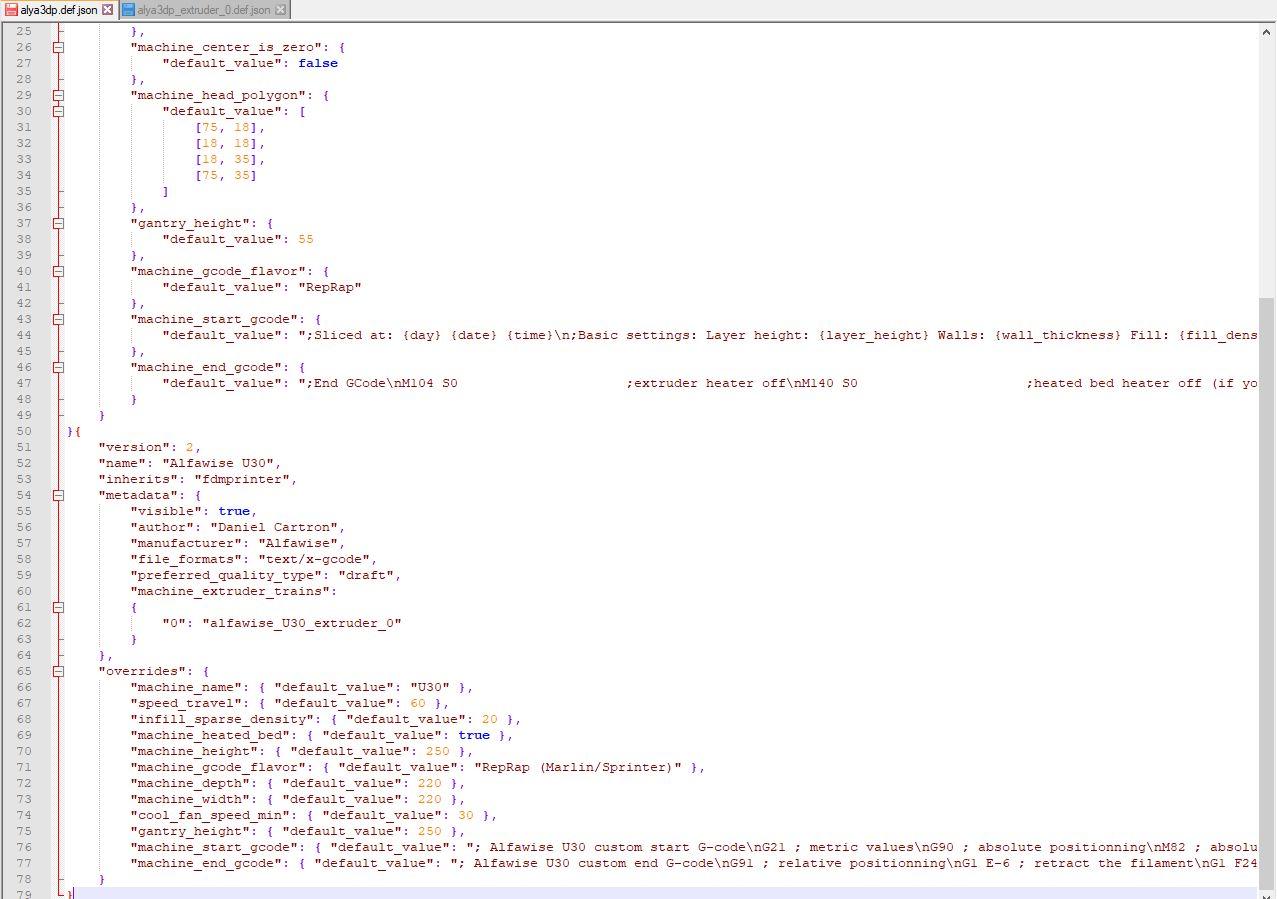Click the "Alfawise U30" name value

(218, 463)
